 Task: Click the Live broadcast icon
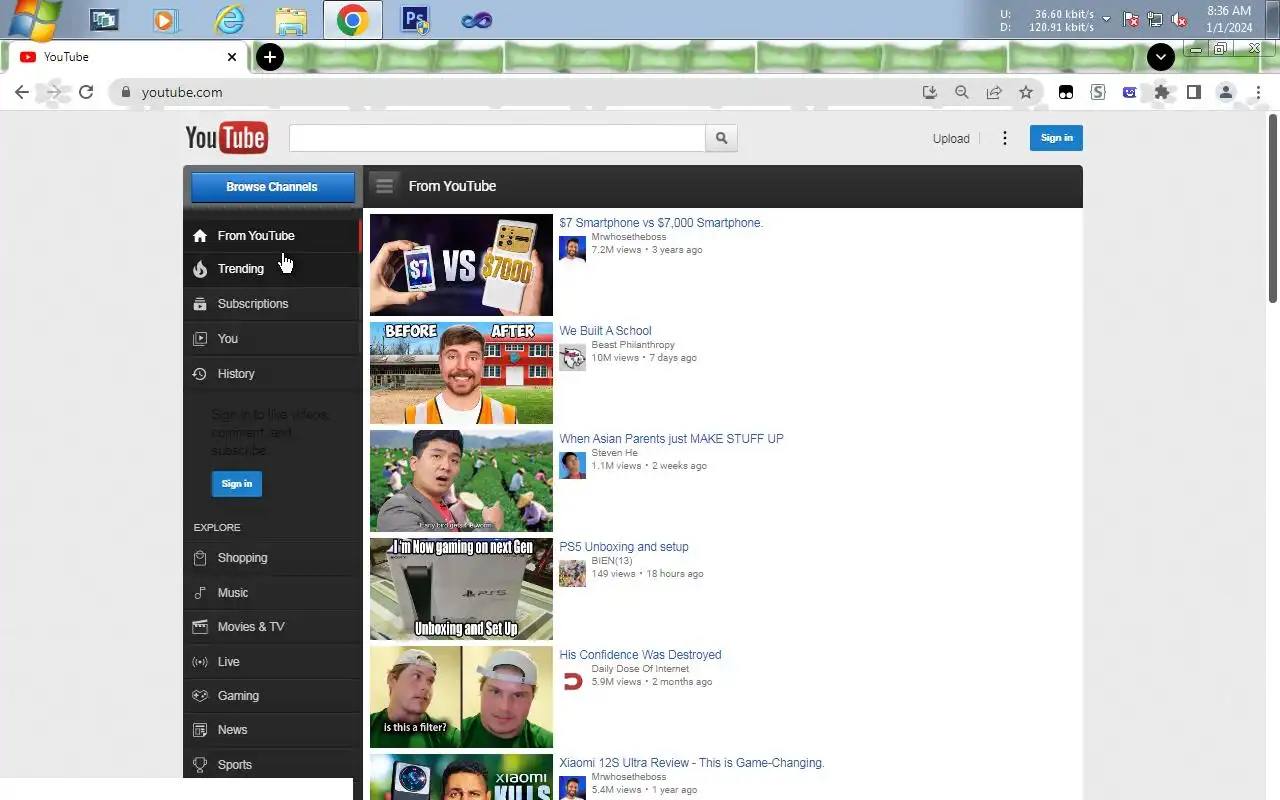[200, 662]
